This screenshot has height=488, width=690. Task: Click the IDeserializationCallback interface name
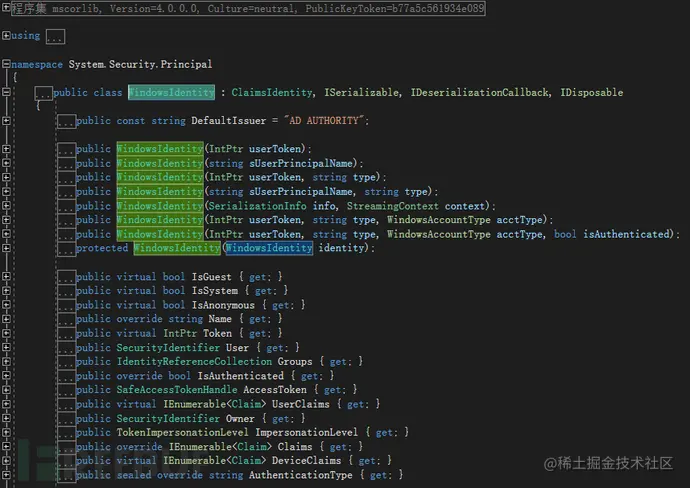[480, 92]
